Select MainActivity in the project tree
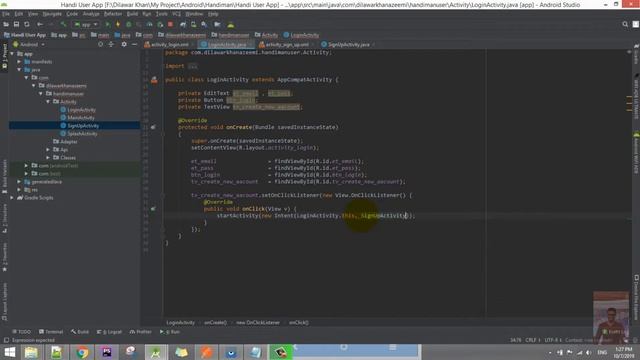 tap(81, 118)
